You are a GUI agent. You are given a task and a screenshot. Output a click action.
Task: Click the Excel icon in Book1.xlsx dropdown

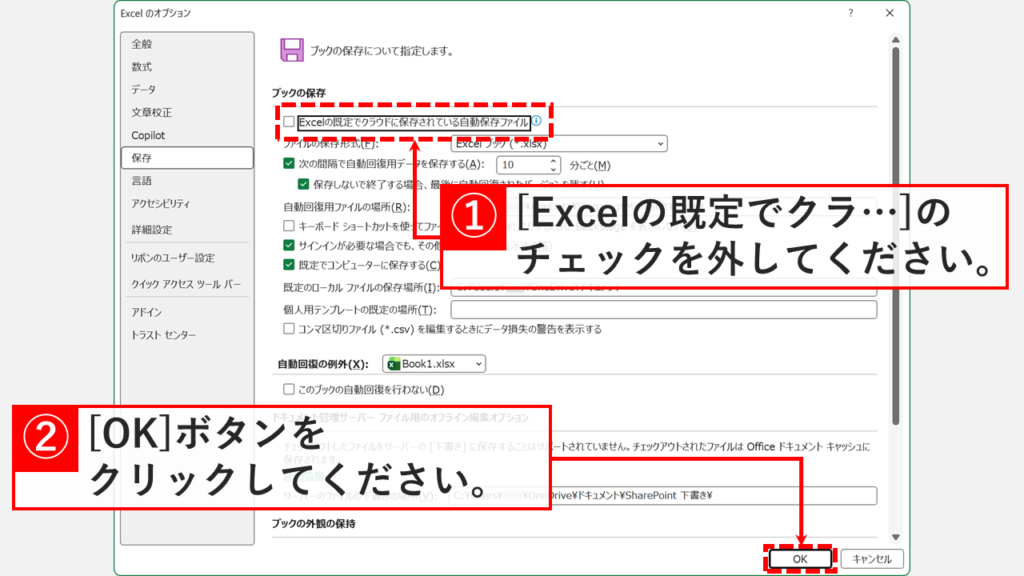click(393, 364)
